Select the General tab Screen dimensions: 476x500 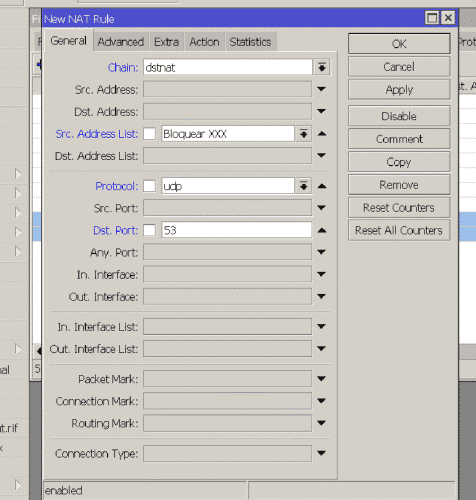(68, 41)
